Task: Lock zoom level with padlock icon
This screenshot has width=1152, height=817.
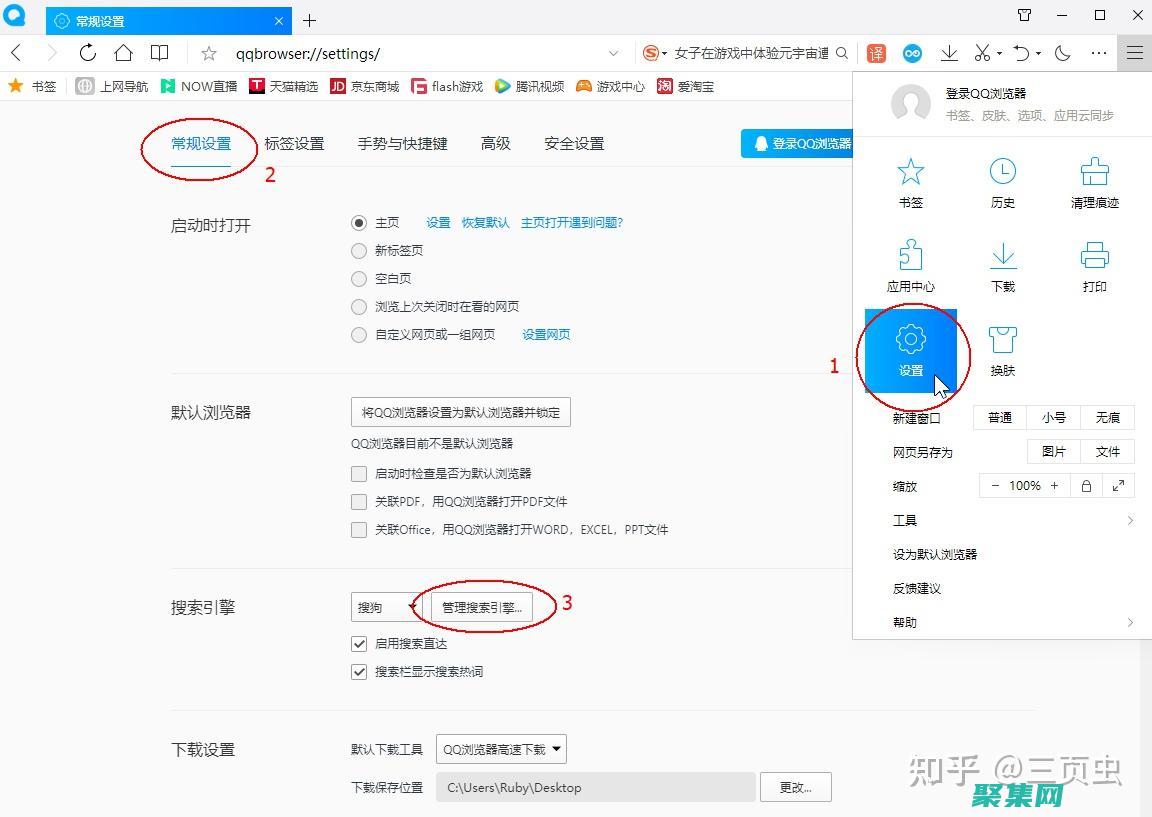Action: point(1086,486)
